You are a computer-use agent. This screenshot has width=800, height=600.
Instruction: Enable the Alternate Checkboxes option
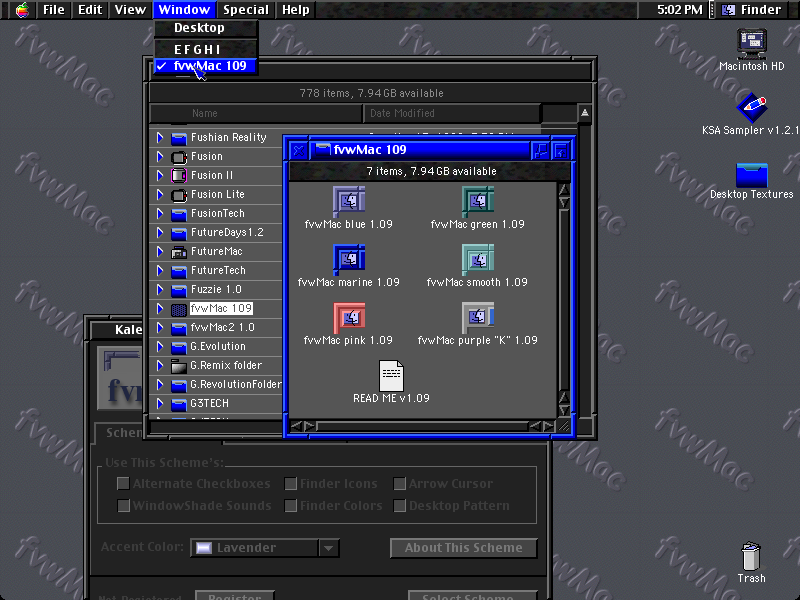pos(123,483)
